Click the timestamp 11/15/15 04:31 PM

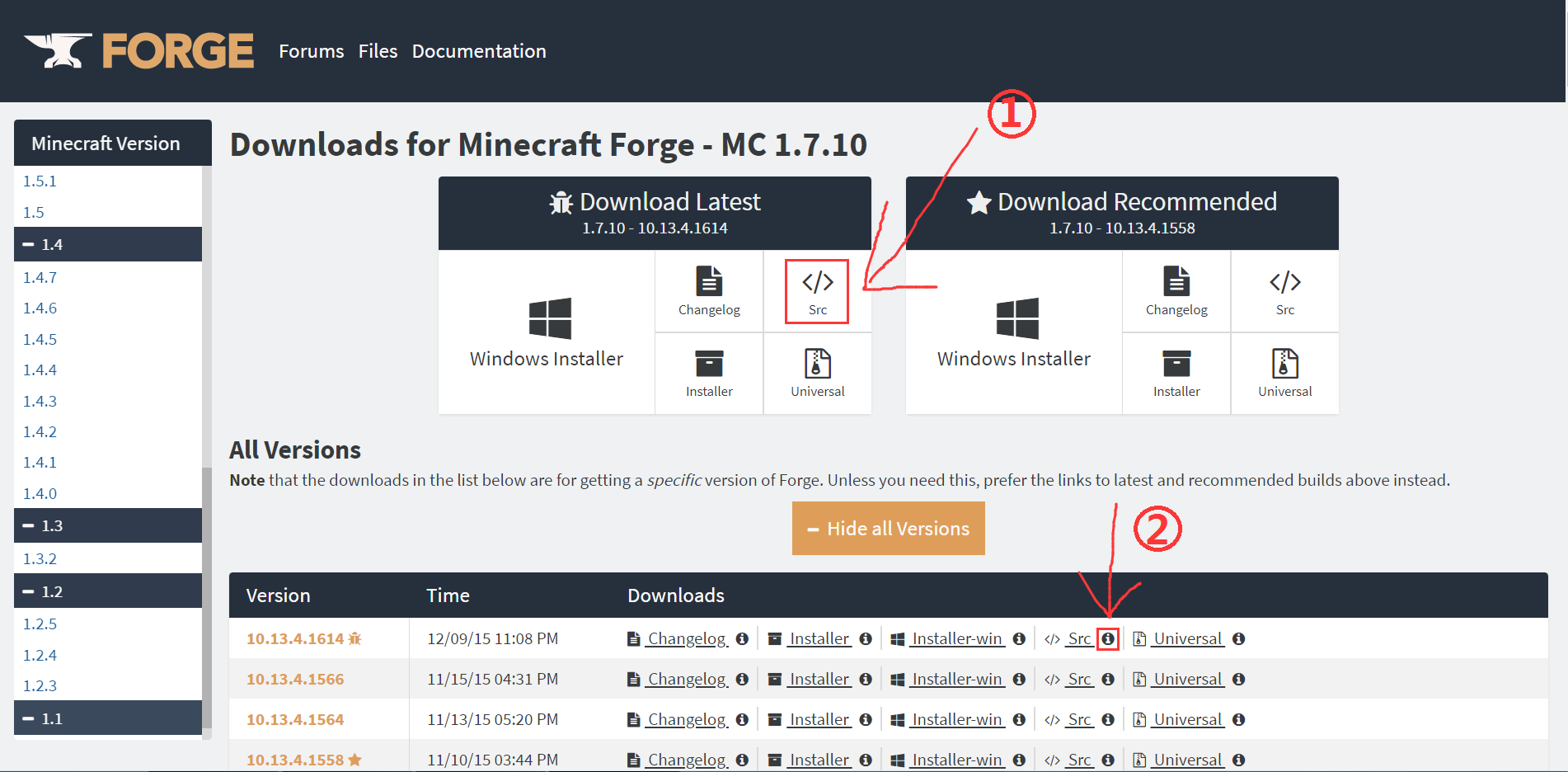[x=493, y=679]
